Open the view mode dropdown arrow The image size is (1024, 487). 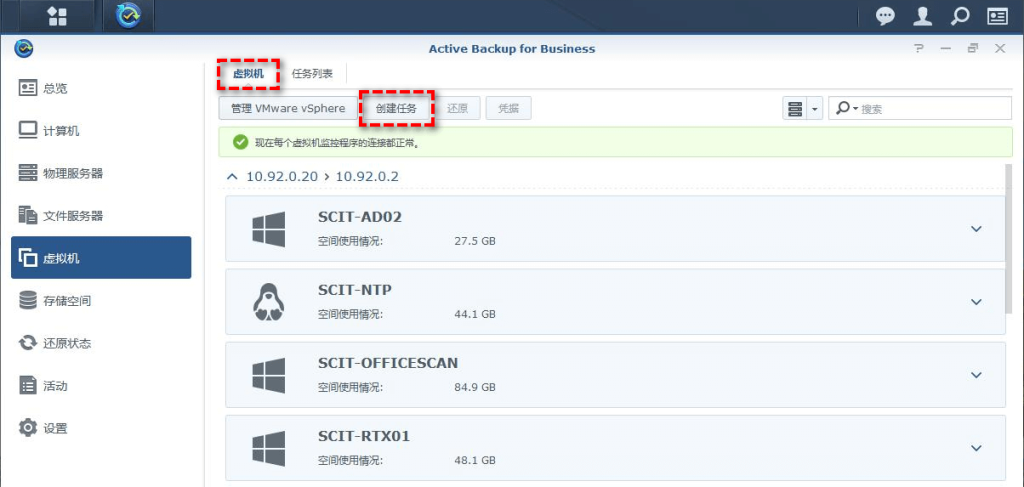coord(814,108)
